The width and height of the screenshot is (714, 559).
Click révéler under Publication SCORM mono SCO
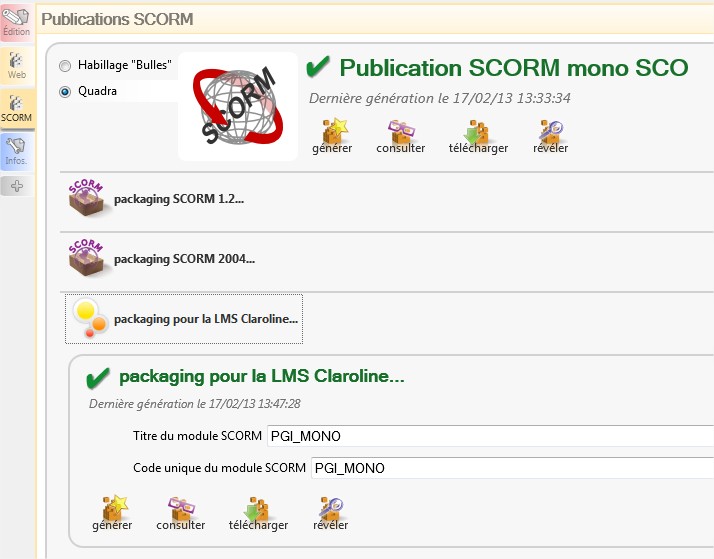551,136
